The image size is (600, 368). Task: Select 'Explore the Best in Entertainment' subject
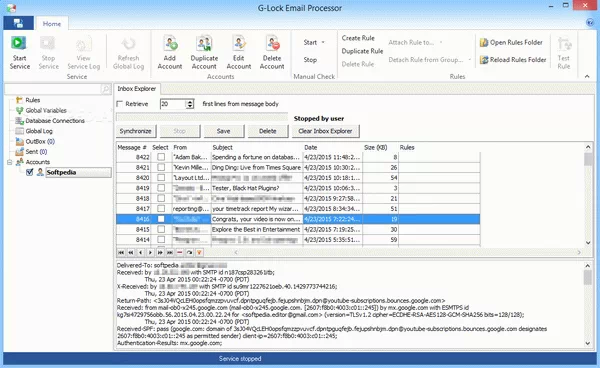[256, 230]
